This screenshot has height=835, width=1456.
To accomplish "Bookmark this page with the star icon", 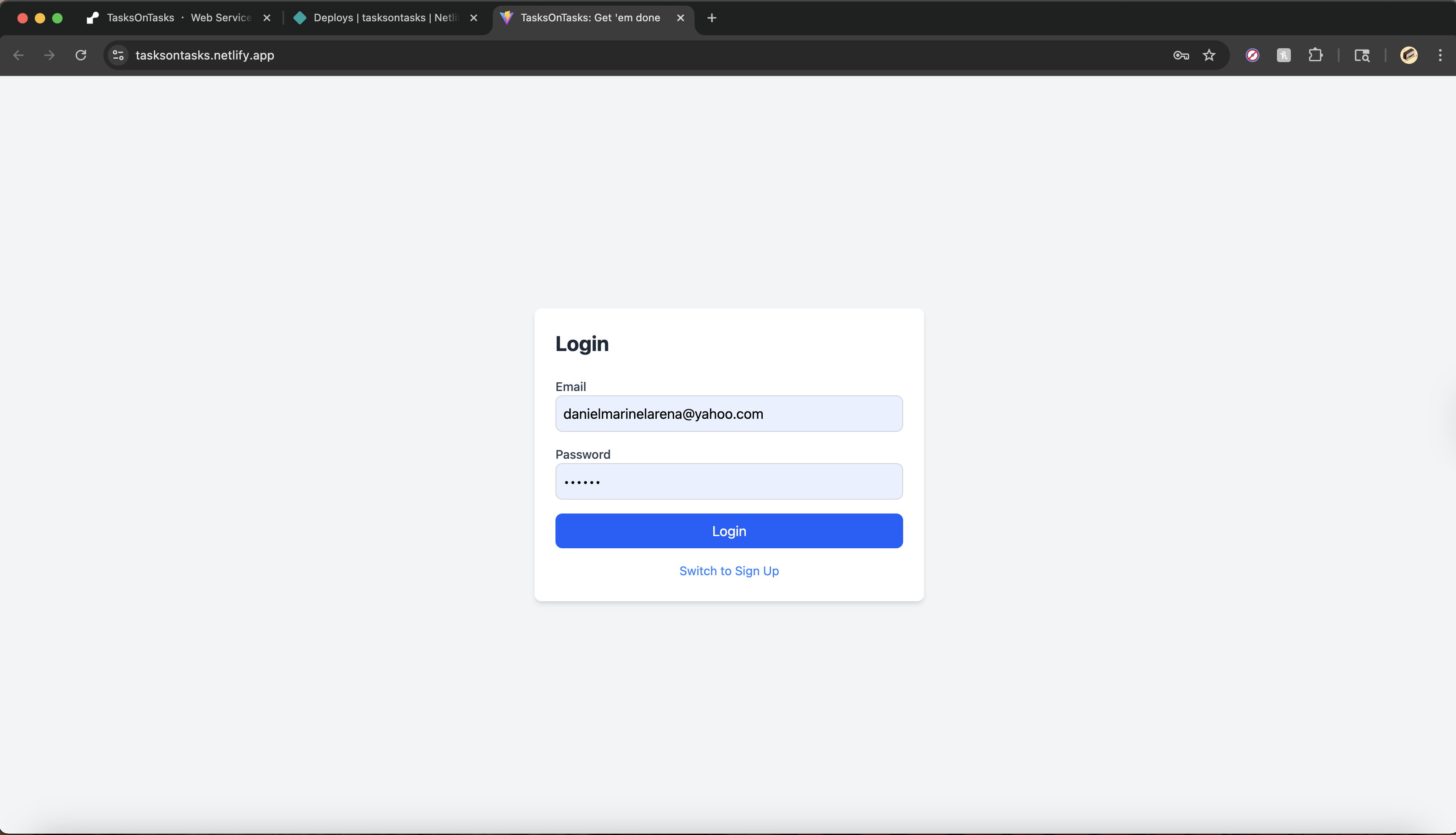I will click(1209, 55).
